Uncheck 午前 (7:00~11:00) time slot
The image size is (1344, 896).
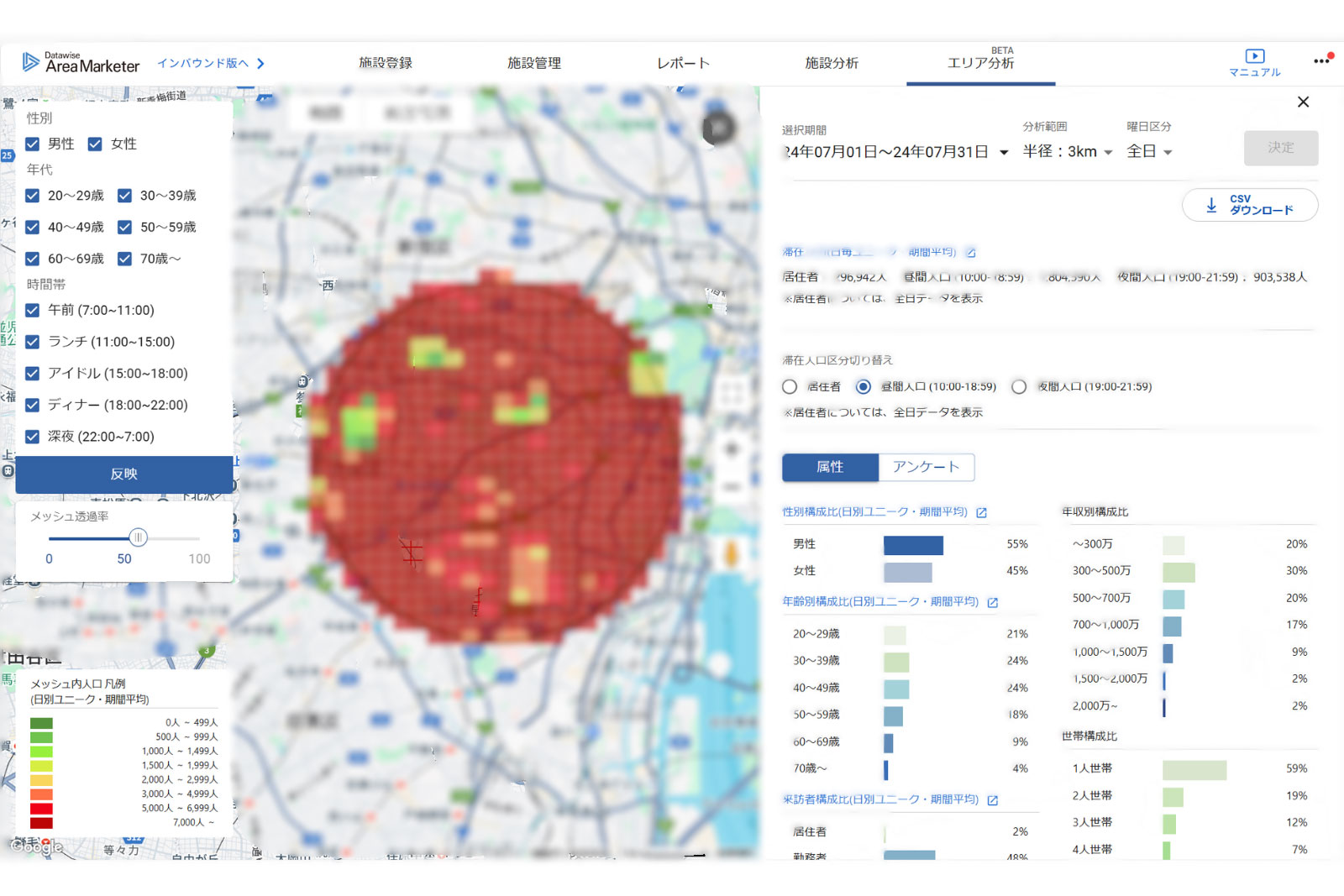[x=32, y=310]
